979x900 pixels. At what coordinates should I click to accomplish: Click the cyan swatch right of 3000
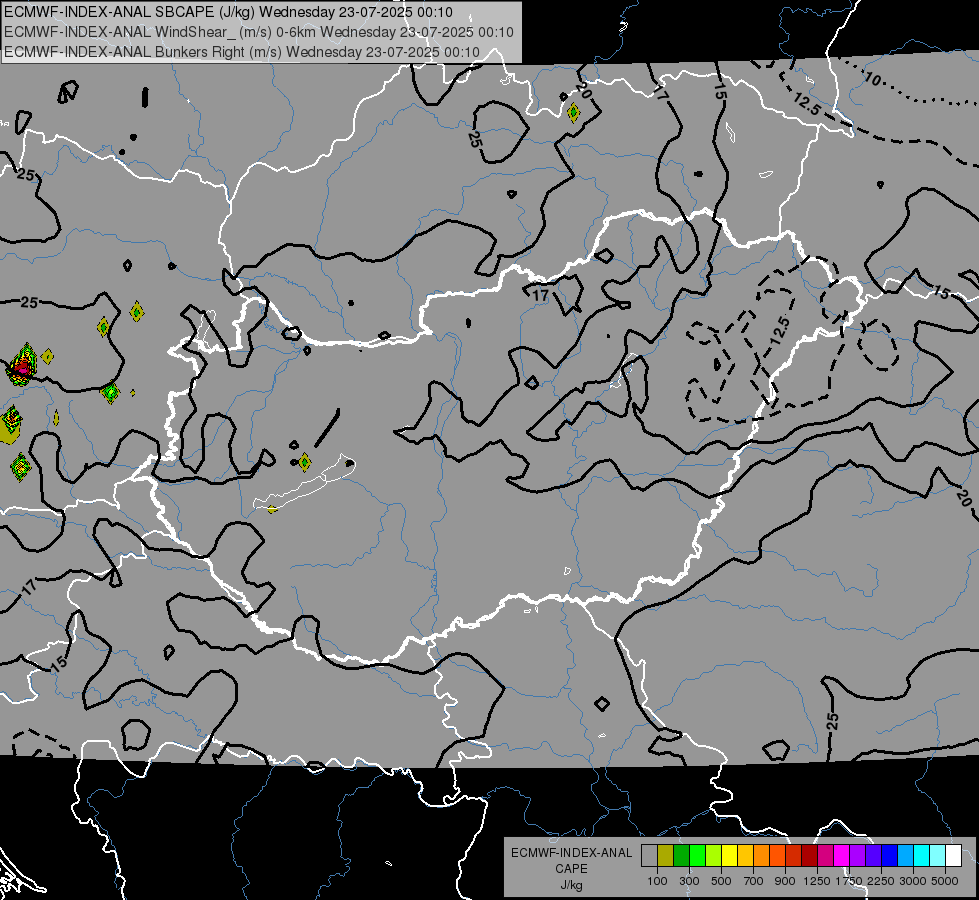[x=922, y=855]
